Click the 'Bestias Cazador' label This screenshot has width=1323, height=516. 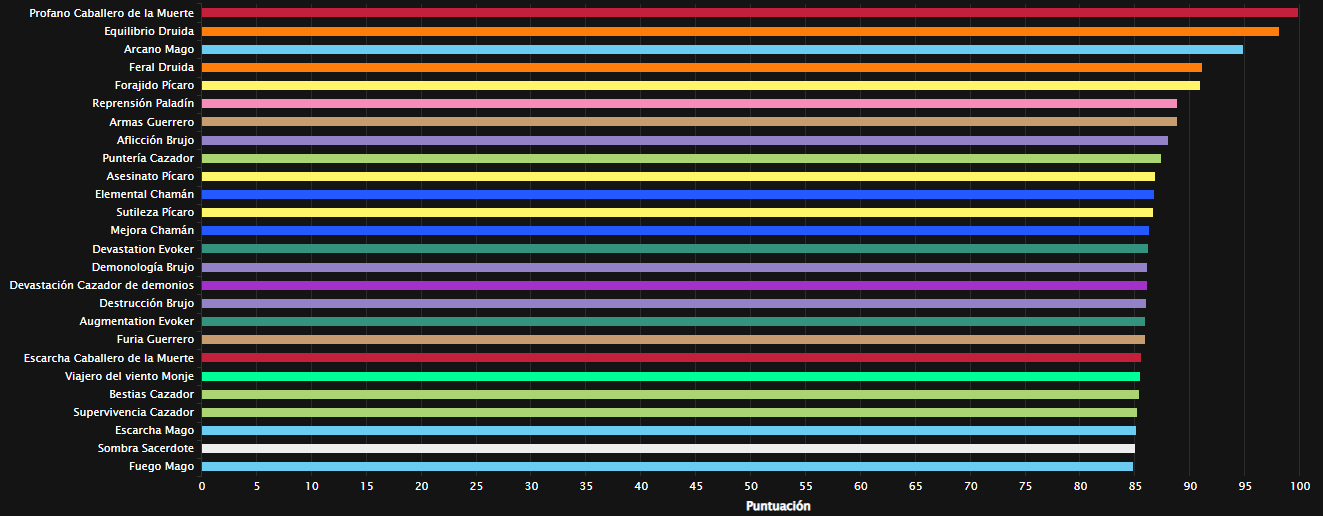point(152,394)
